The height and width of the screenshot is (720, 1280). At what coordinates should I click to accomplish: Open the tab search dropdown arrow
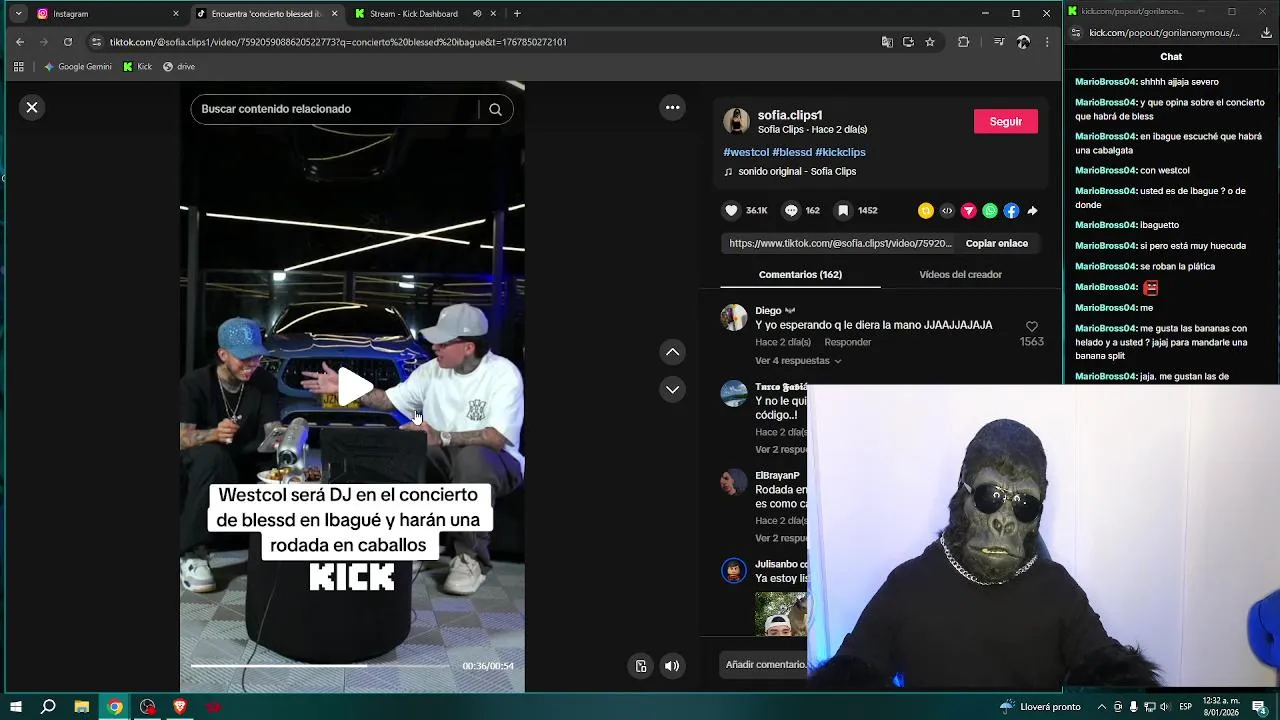(18, 14)
